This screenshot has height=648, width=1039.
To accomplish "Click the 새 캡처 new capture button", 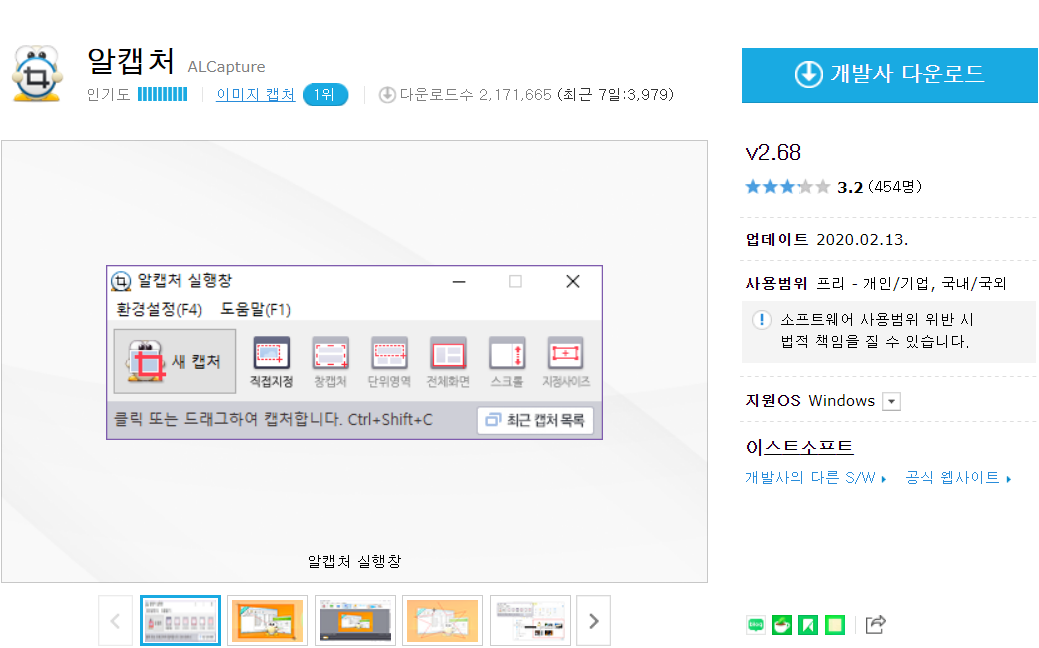I will 175,362.
